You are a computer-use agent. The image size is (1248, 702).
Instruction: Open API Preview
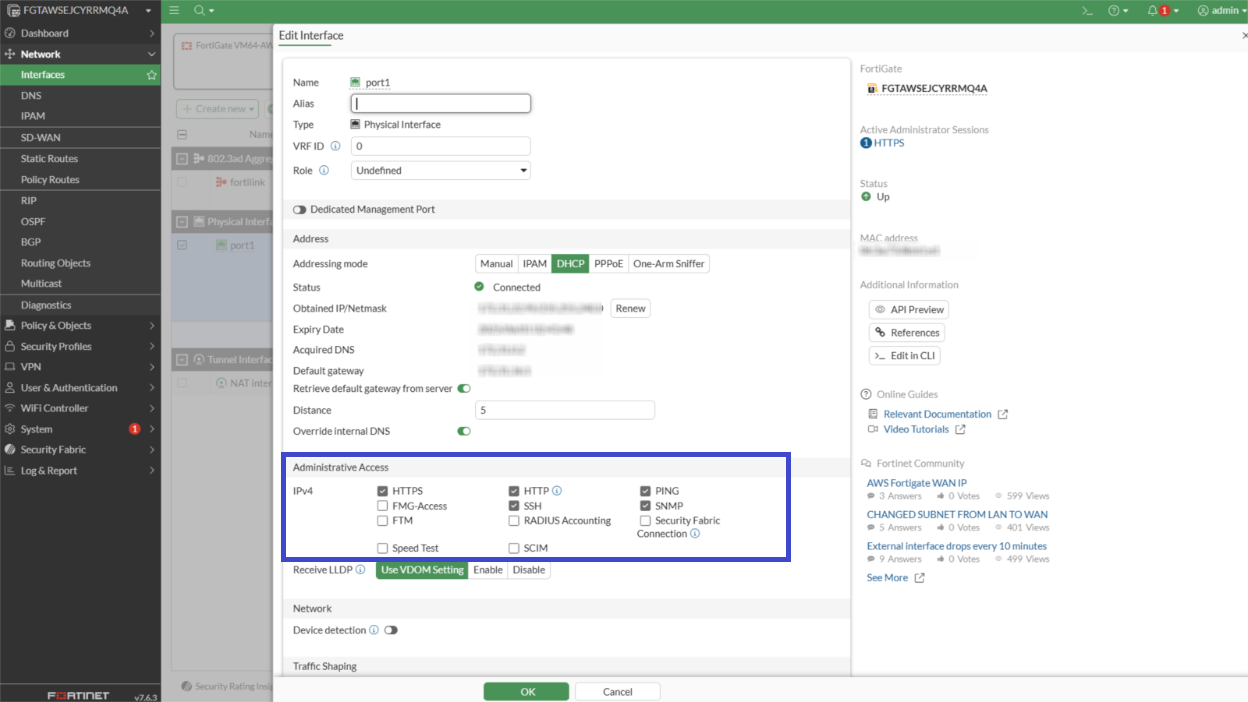pos(908,310)
